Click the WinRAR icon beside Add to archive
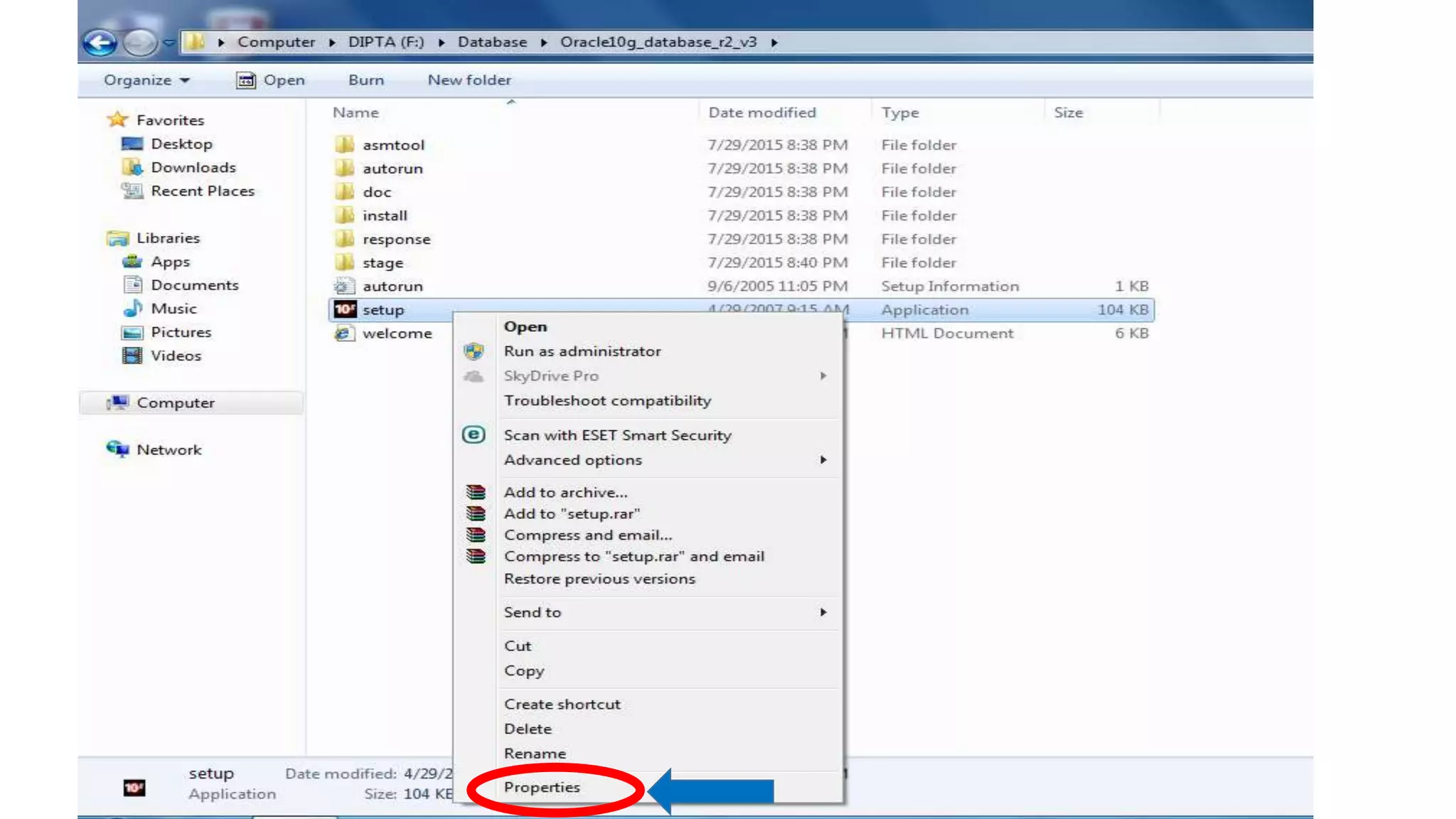This screenshot has width=1456, height=819. pos(476,492)
